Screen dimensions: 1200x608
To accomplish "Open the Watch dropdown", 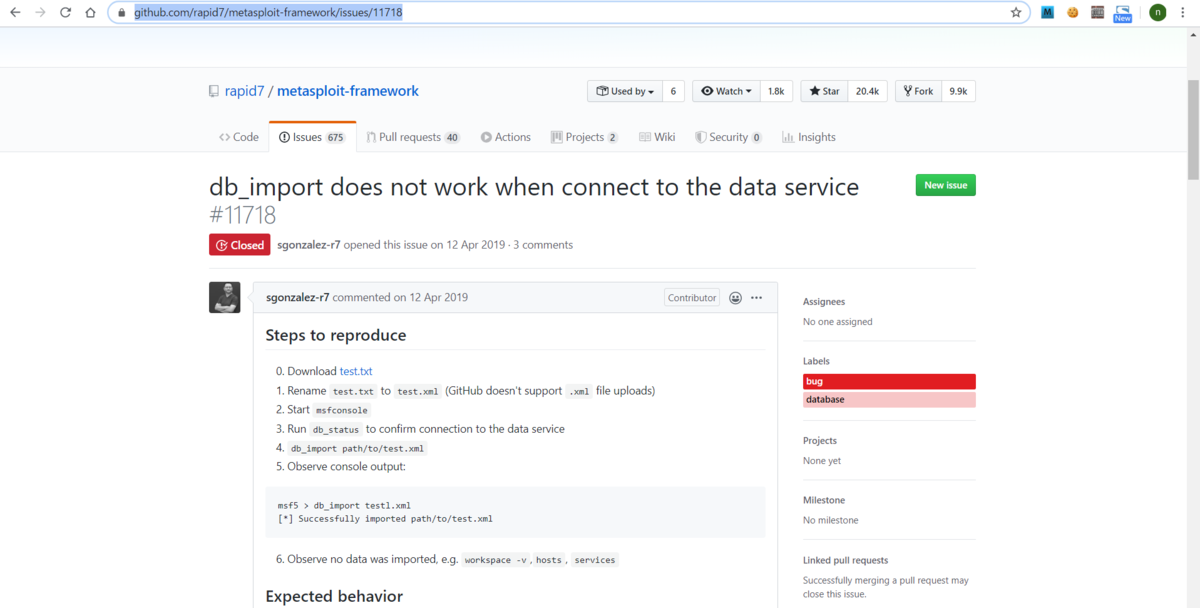I will click(x=727, y=91).
